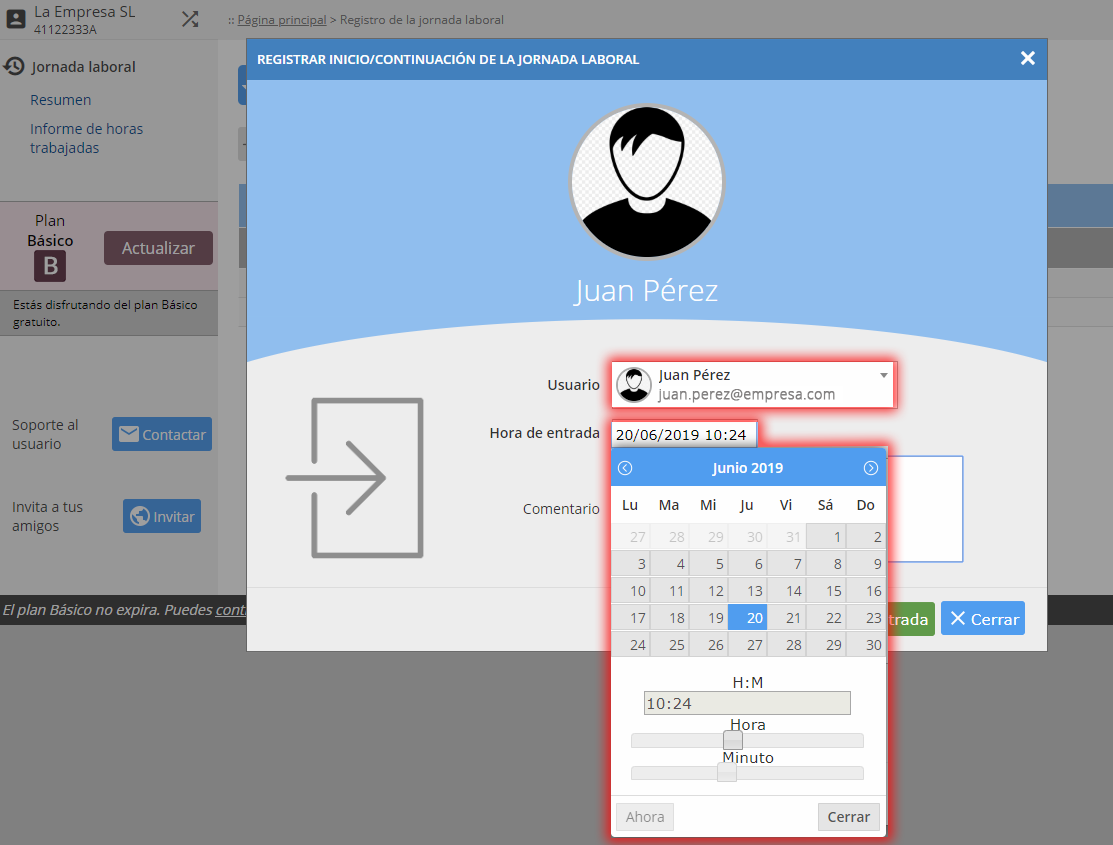Image resolution: width=1113 pixels, height=845 pixels.
Task: Select day 29 in the bottom calendar row
Action: (826, 645)
